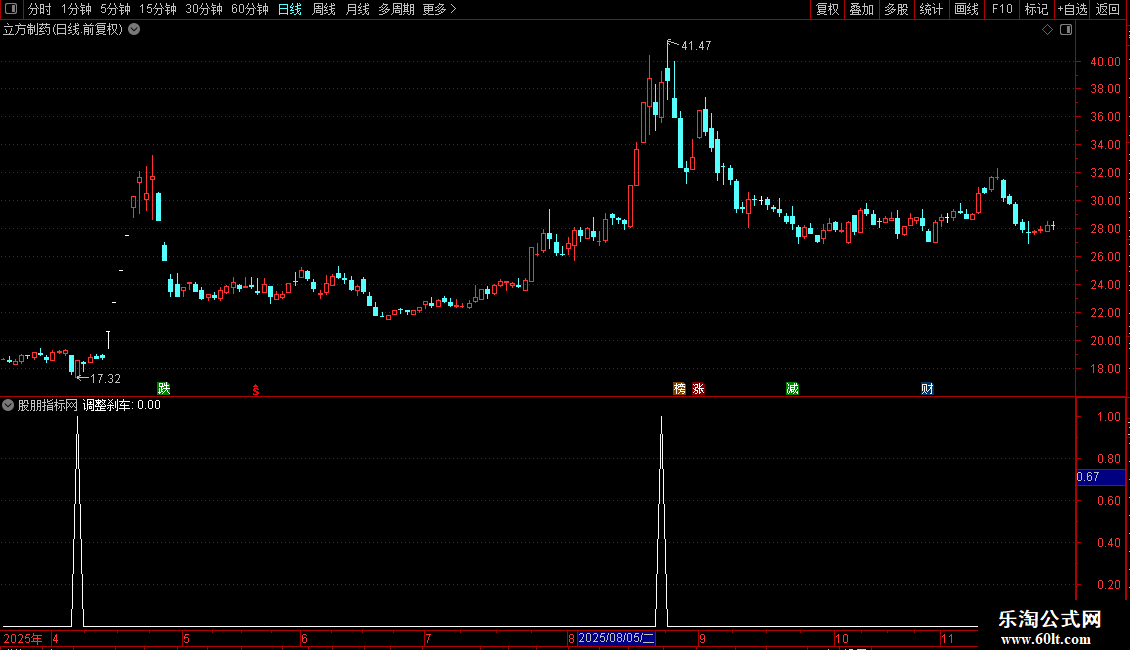Open the 多股 multi-stock view
The height and width of the screenshot is (650, 1130).
coord(896,9)
